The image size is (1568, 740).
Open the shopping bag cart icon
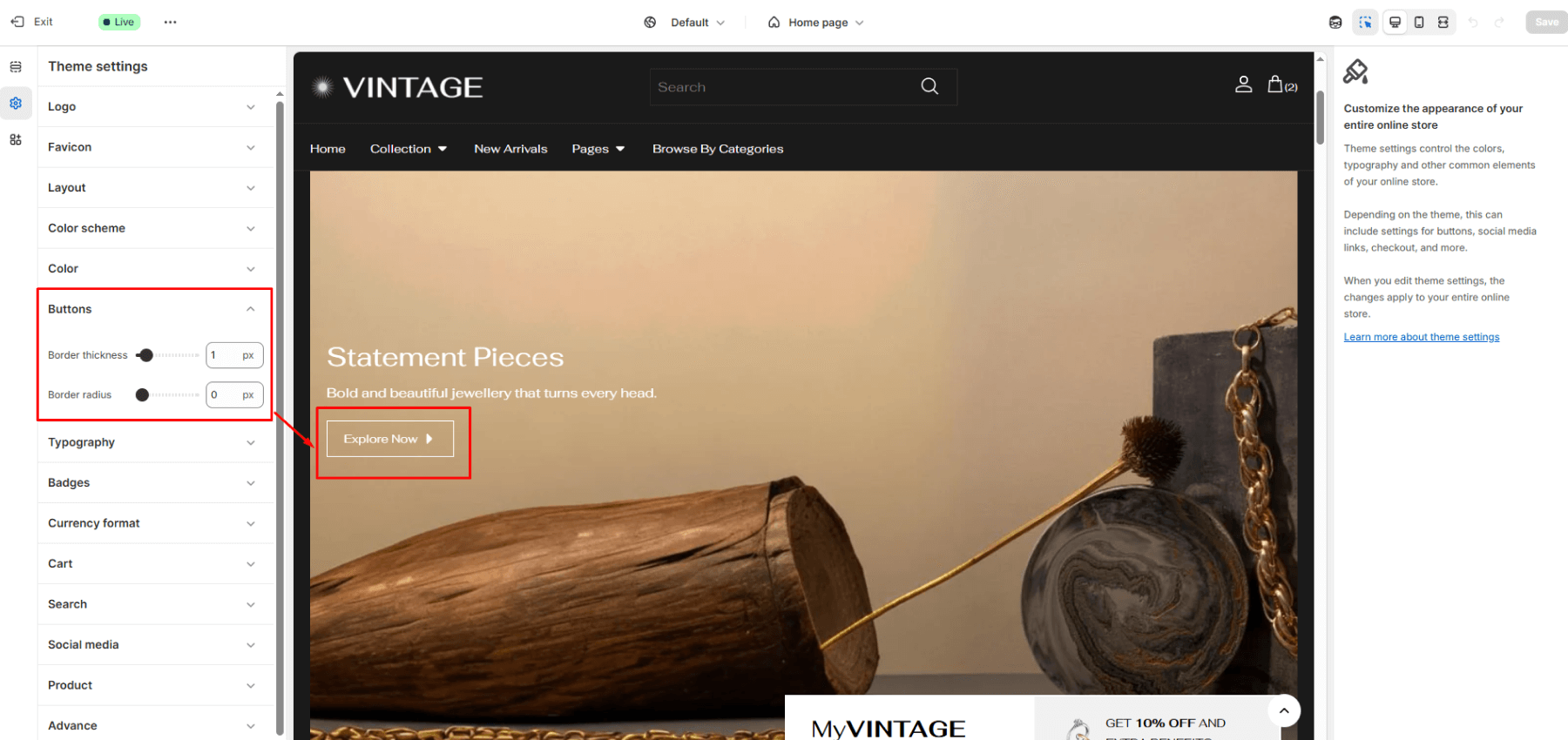1281,84
